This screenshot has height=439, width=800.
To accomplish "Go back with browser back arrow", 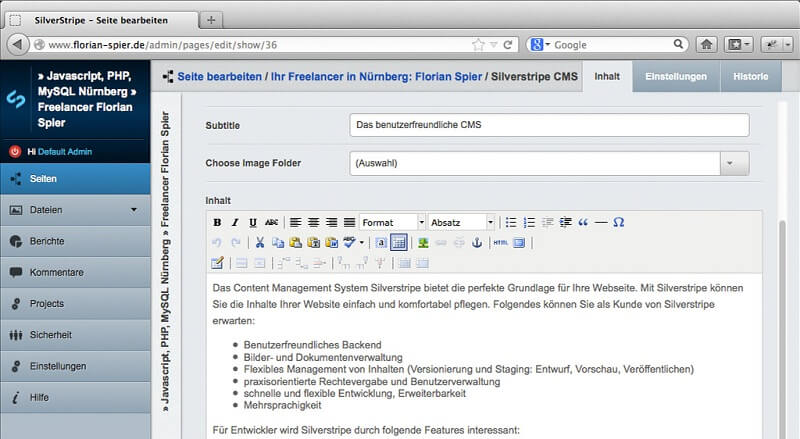I will (17, 45).
